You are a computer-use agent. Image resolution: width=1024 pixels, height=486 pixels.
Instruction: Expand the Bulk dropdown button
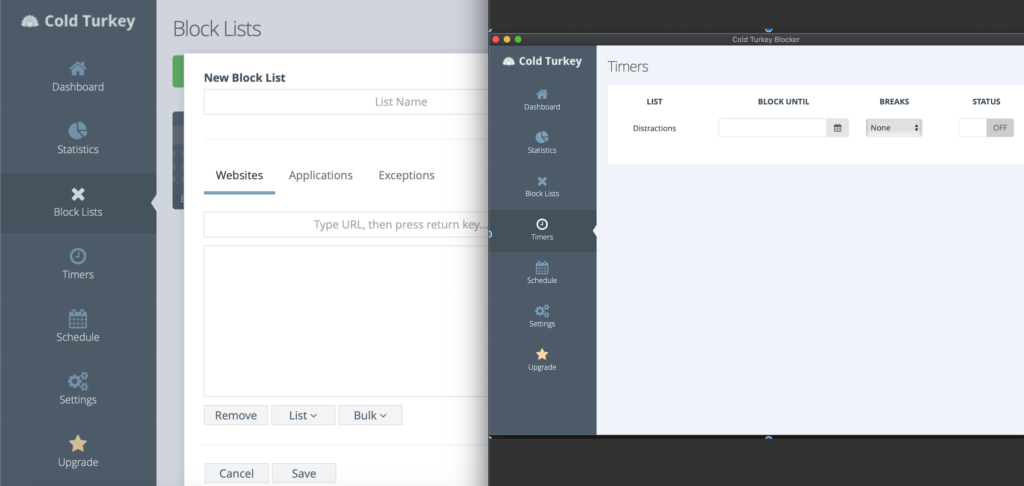pyautogui.click(x=370, y=415)
